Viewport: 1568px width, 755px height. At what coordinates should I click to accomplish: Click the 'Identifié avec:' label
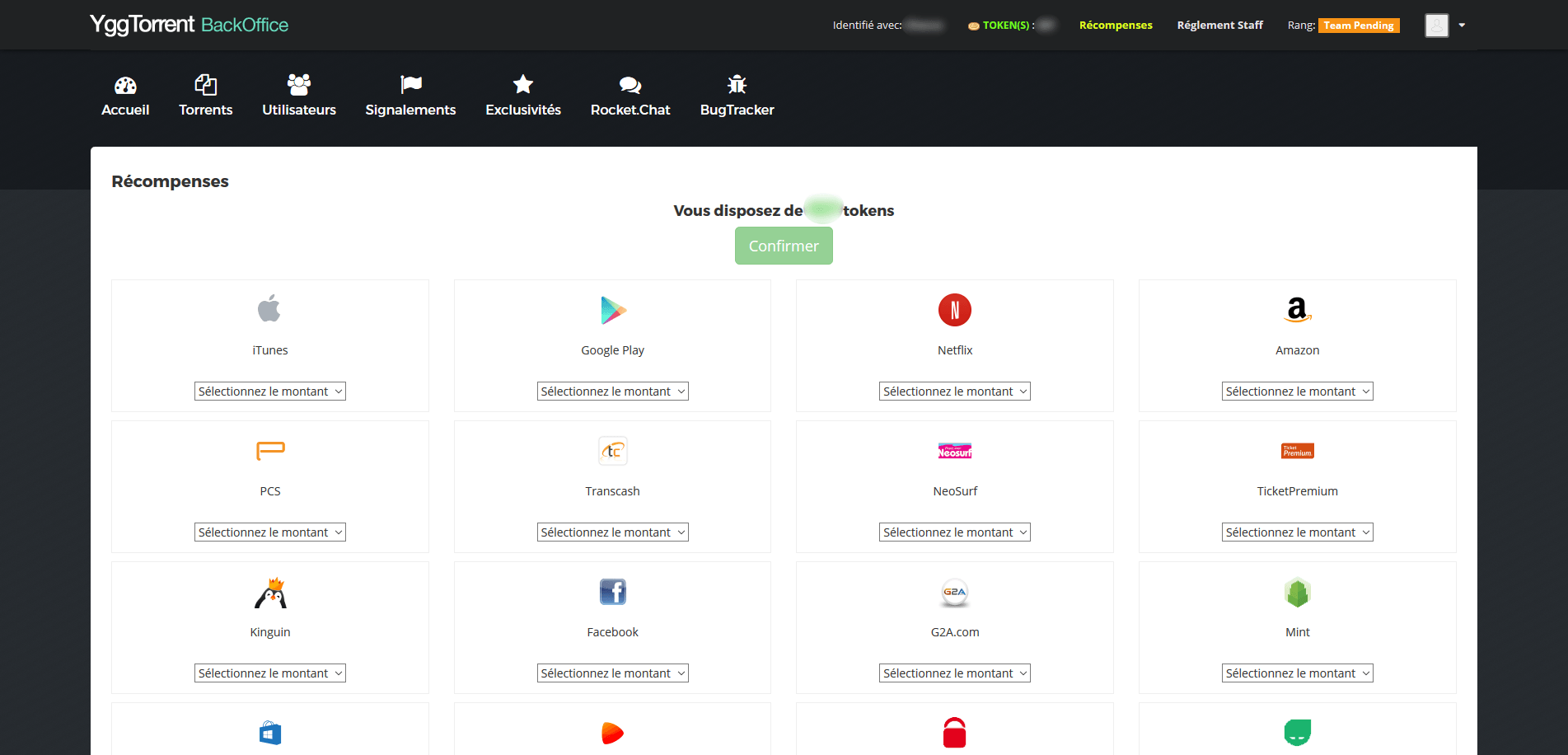(867, 26)
